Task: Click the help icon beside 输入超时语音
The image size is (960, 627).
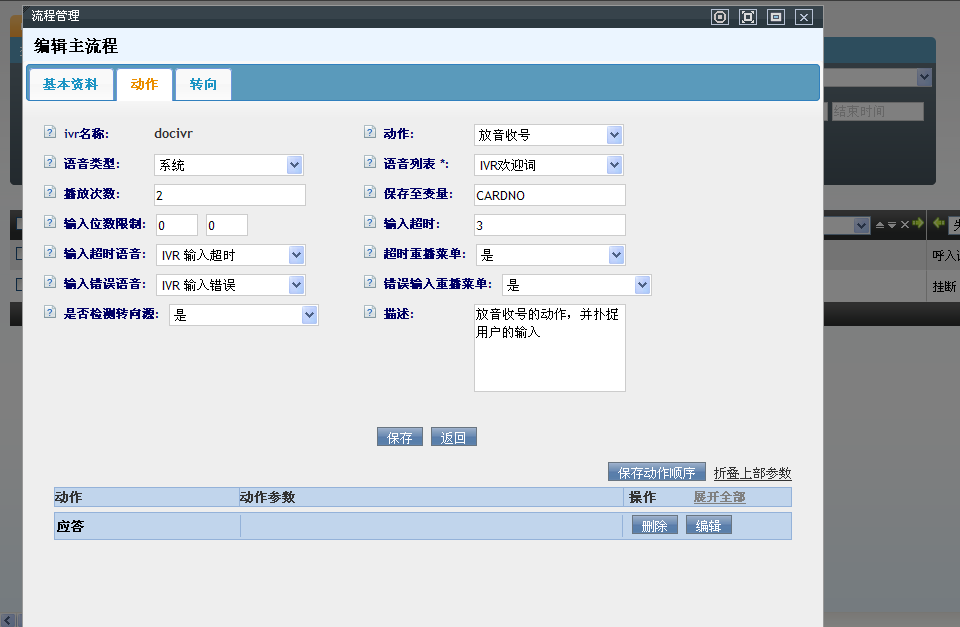Action: pyautogui.click(x=50, y=254)
